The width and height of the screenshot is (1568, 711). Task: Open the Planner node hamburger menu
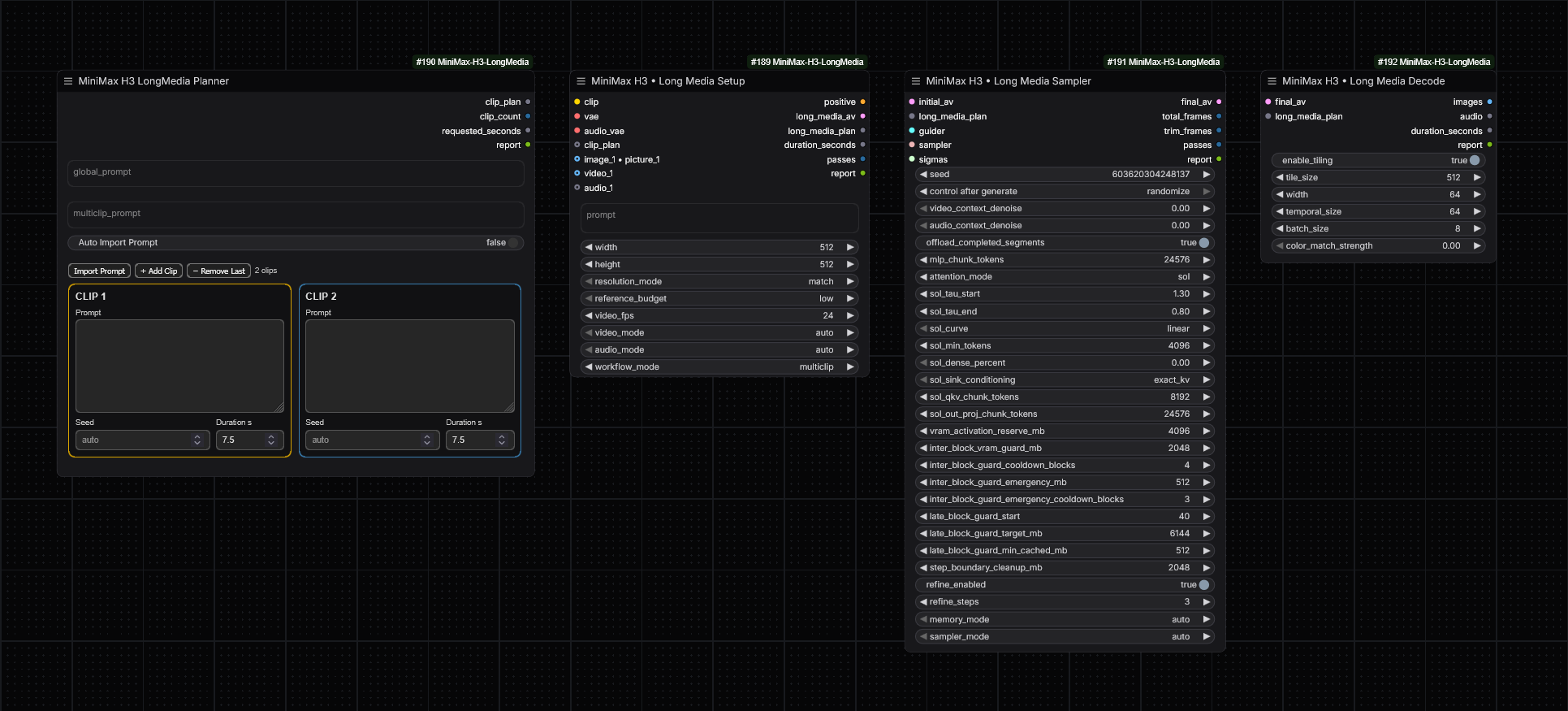tap(68, 81)
